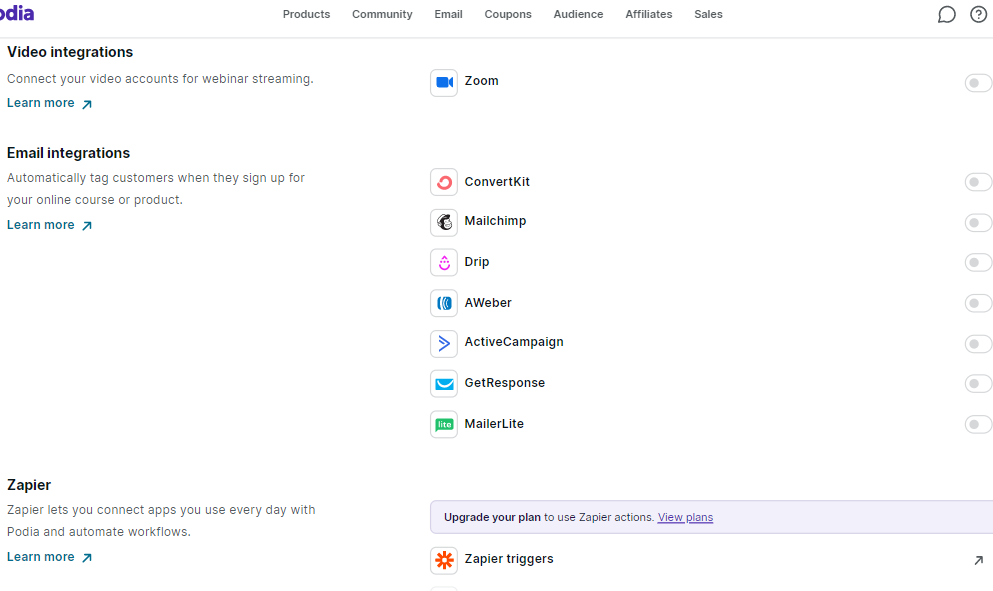Click the ConvertKit logo icon
Screen dimensions: 993x591
tap(444, 182)
